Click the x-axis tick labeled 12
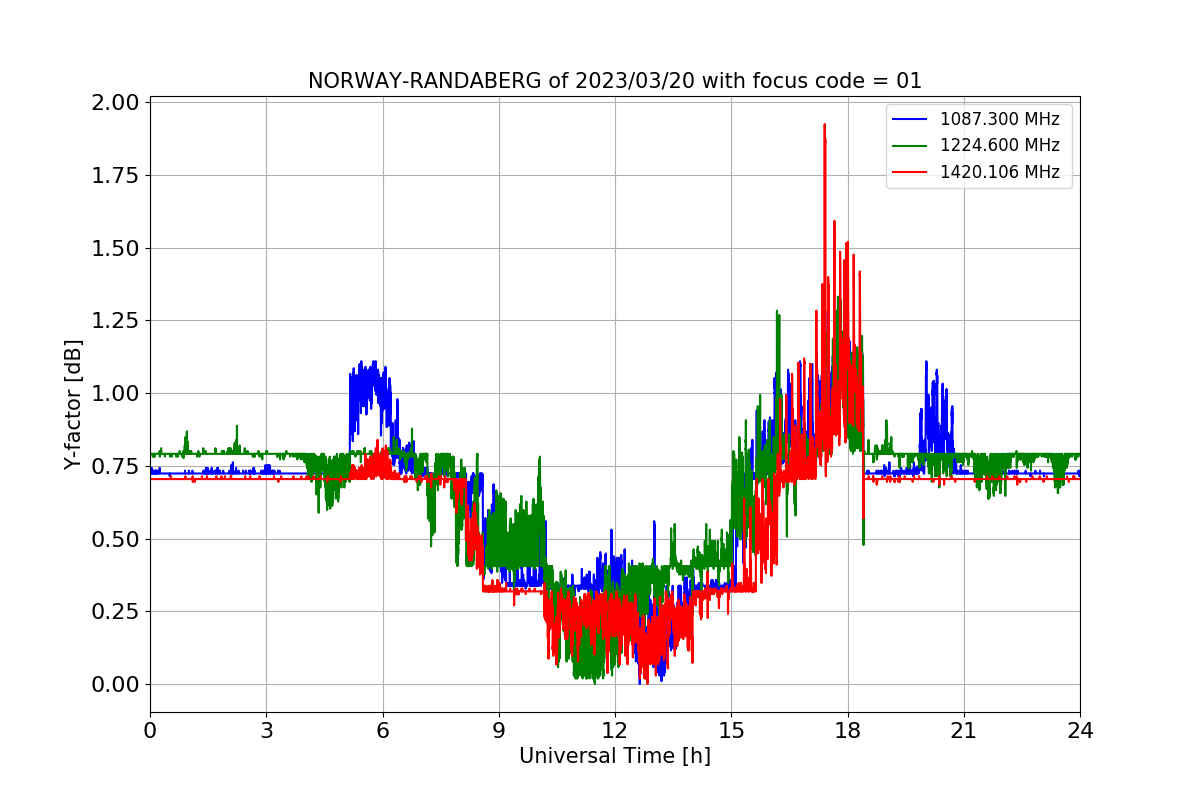 [615, 731]
